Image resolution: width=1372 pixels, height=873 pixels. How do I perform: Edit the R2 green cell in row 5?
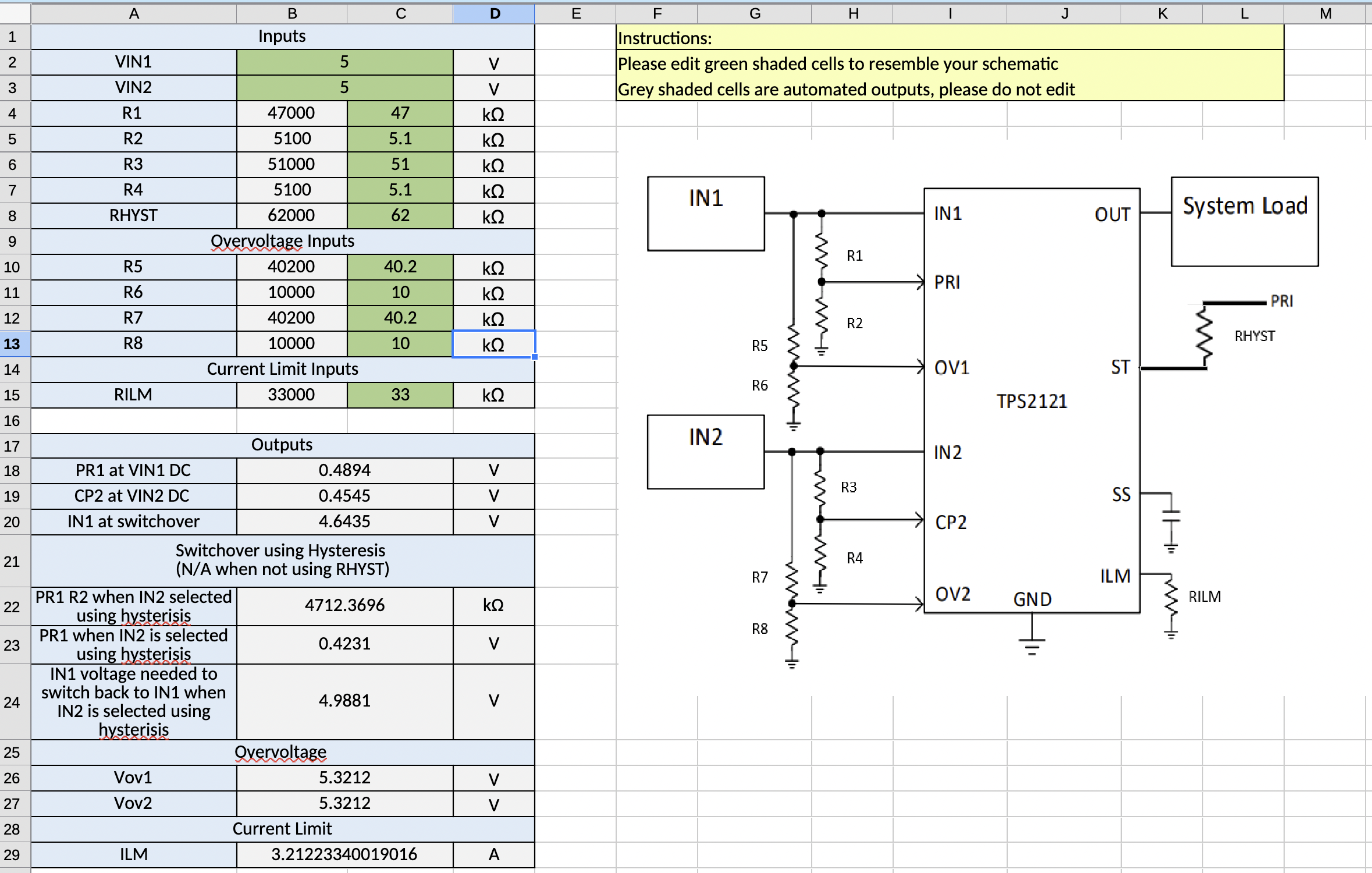point(400,139)
